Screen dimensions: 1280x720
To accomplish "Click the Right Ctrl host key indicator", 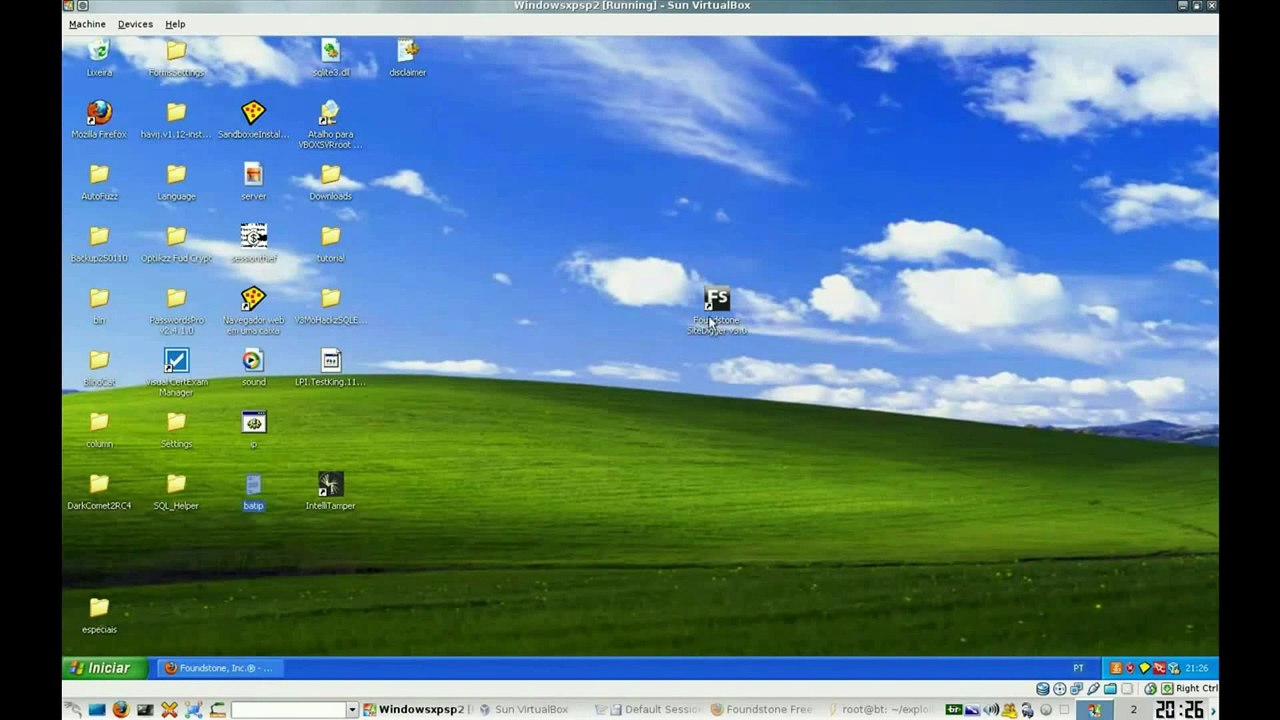I will click(1196, 688).
